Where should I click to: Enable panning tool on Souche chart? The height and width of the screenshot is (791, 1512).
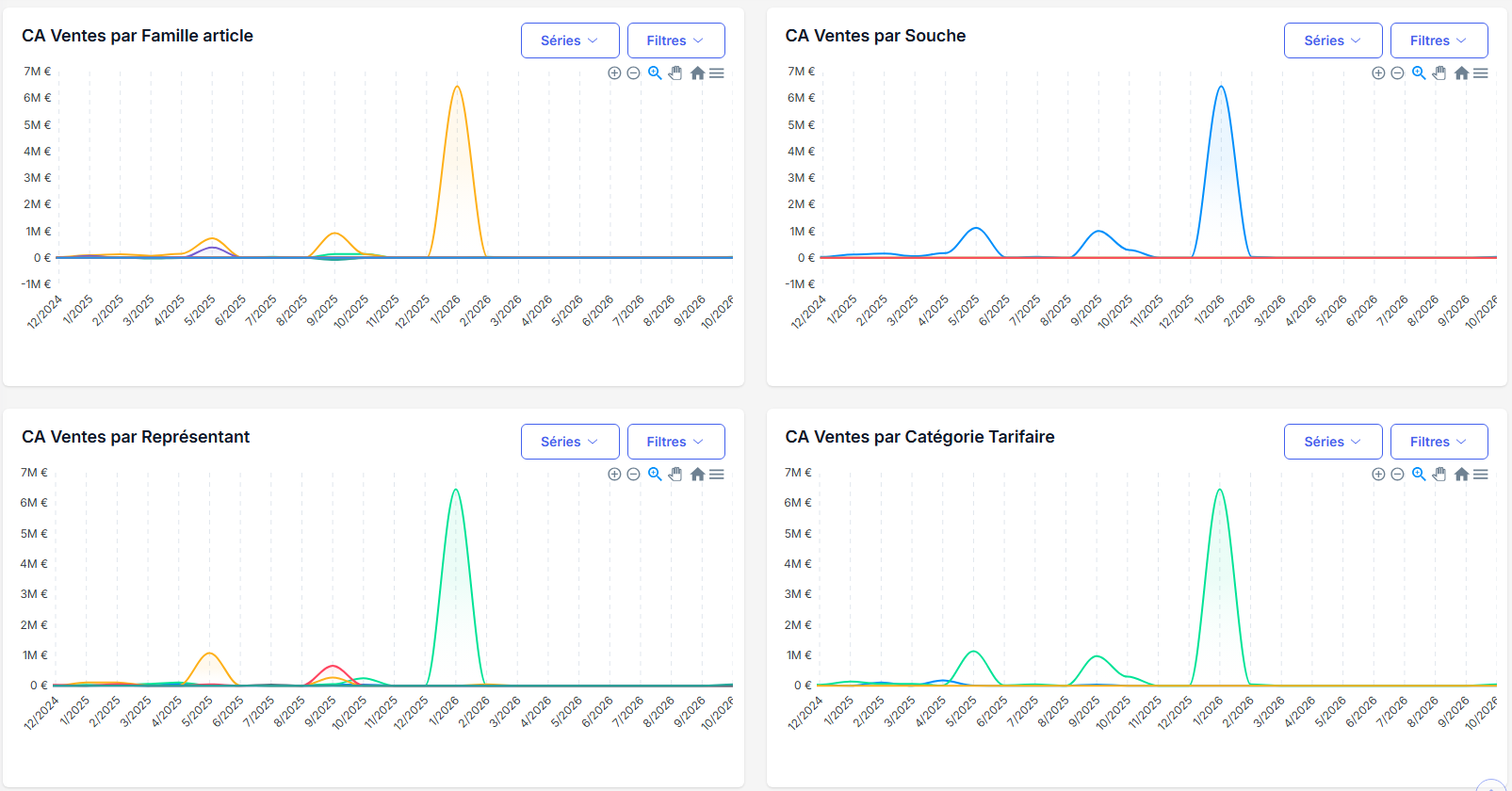(1439, 73)
